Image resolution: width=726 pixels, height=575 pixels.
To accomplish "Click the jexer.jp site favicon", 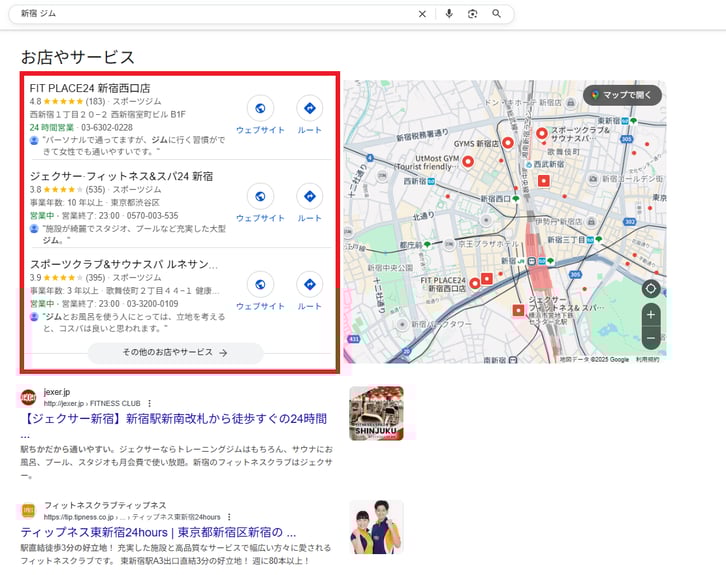I will 28,397.
